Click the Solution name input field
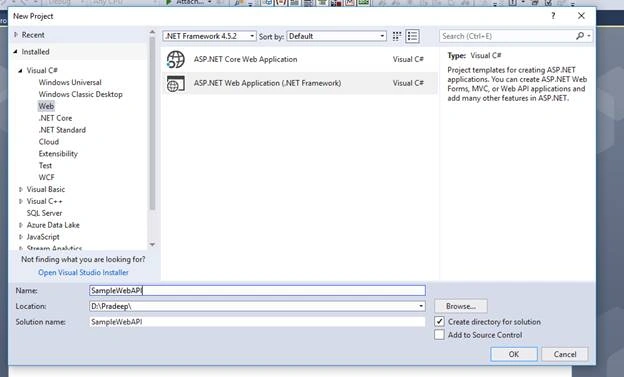Screen dimensions: 624x377 click(x=257, y=322)
